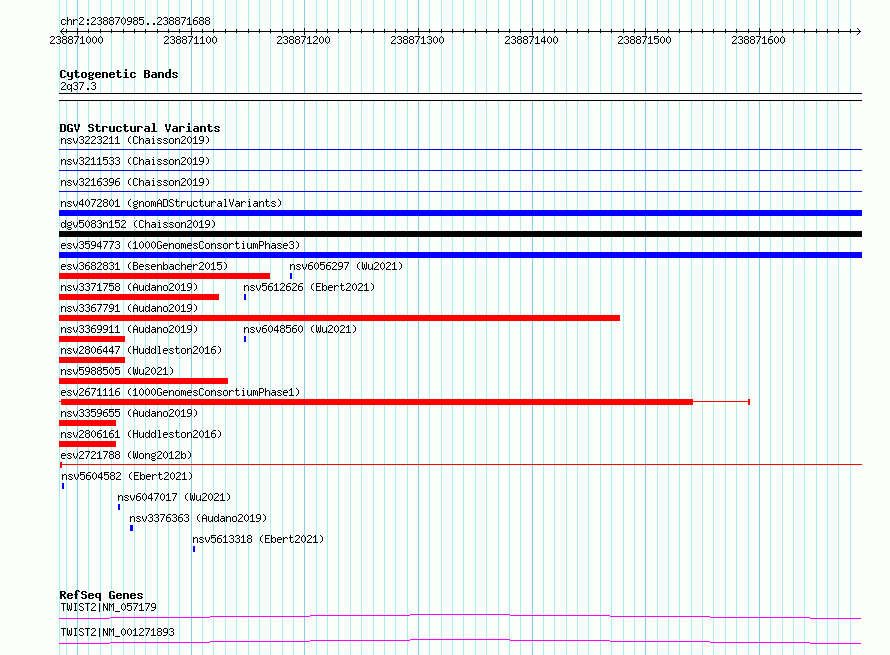The width and height of the screenshot is (890, 655).
Task: Click the blue esv3594773 variant bar
Action: tap(460, 255)
